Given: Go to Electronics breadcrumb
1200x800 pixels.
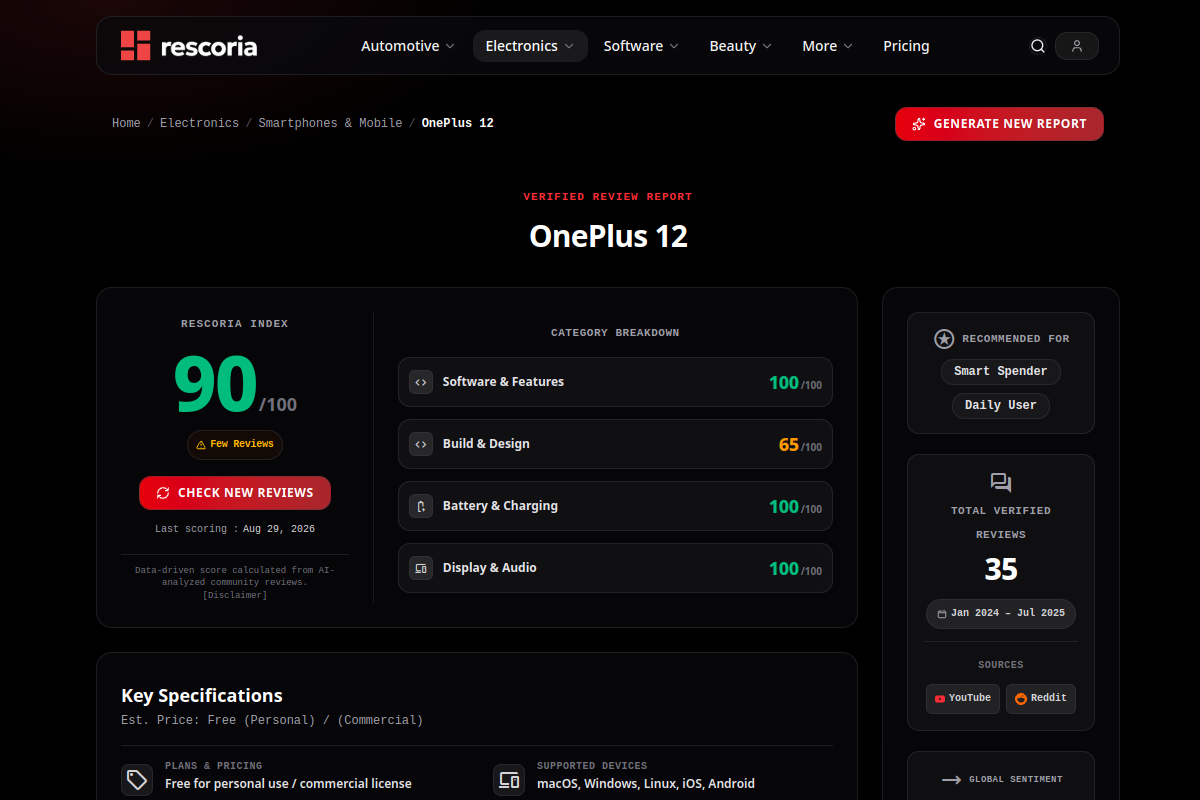Looking at the screenshot, I should click(x=199, y=123).
